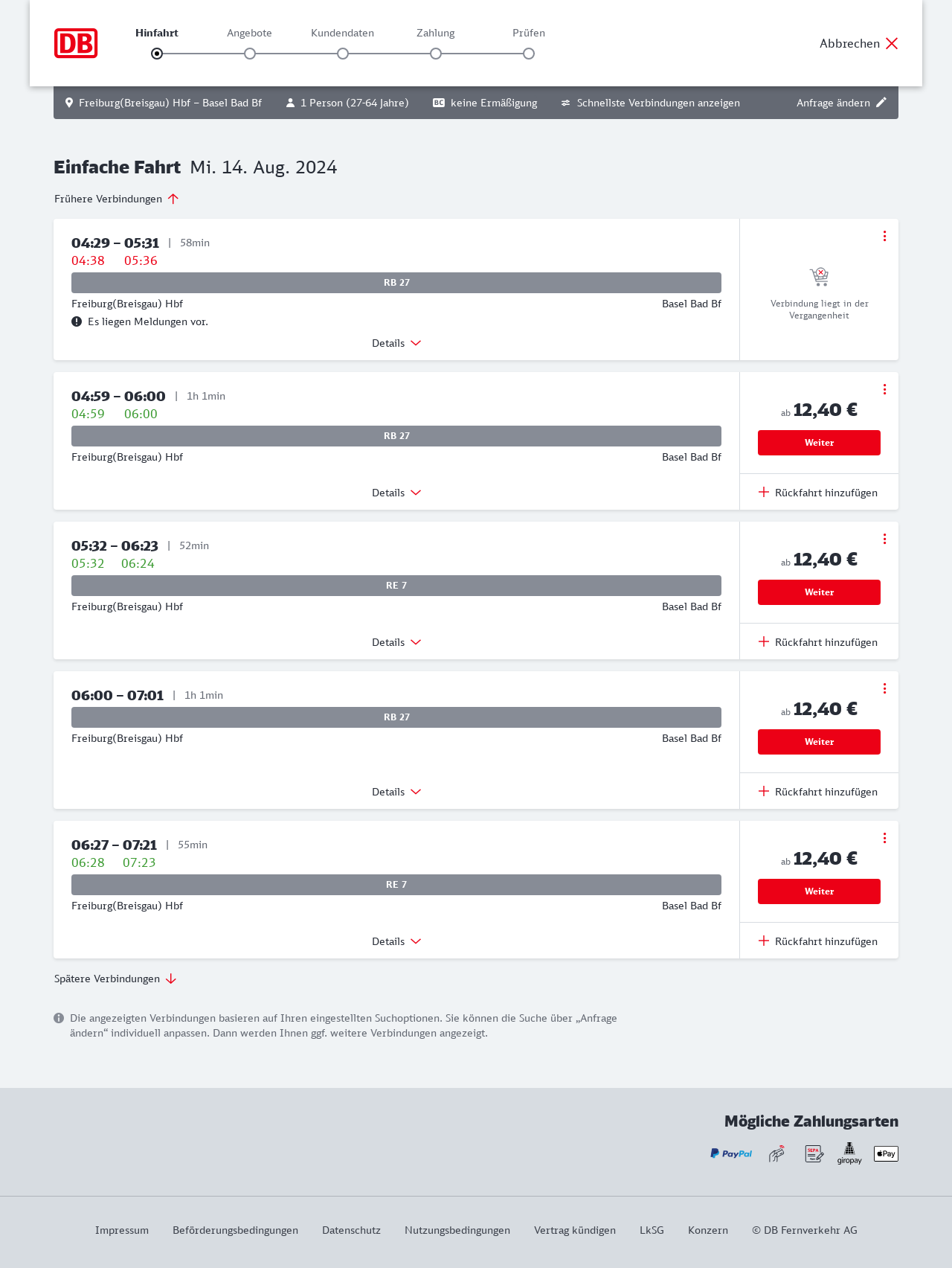This screenshot has height=1268, width=952.
Task: Click the pencil icon to change request
Action: tap(881, 103)
